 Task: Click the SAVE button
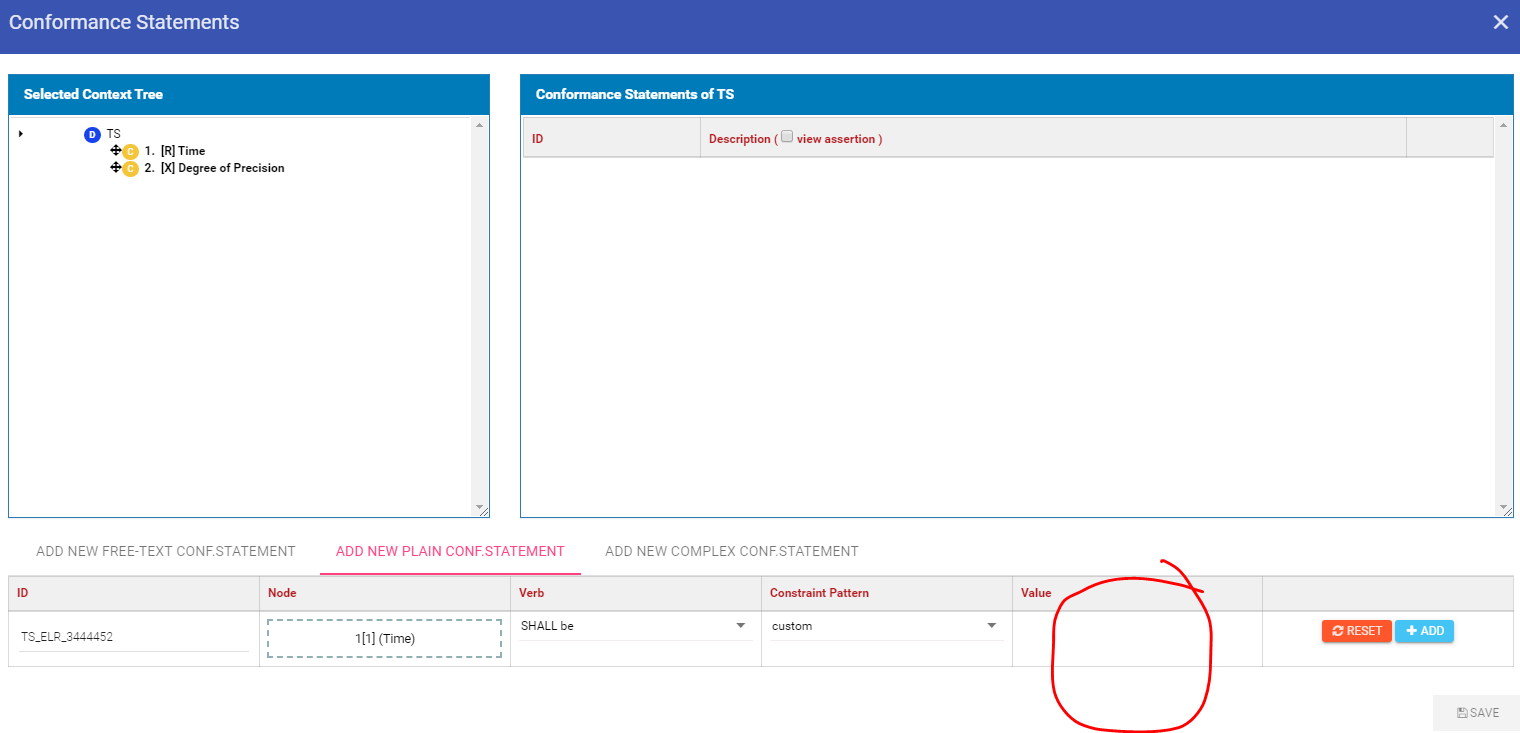(1476, 712)
